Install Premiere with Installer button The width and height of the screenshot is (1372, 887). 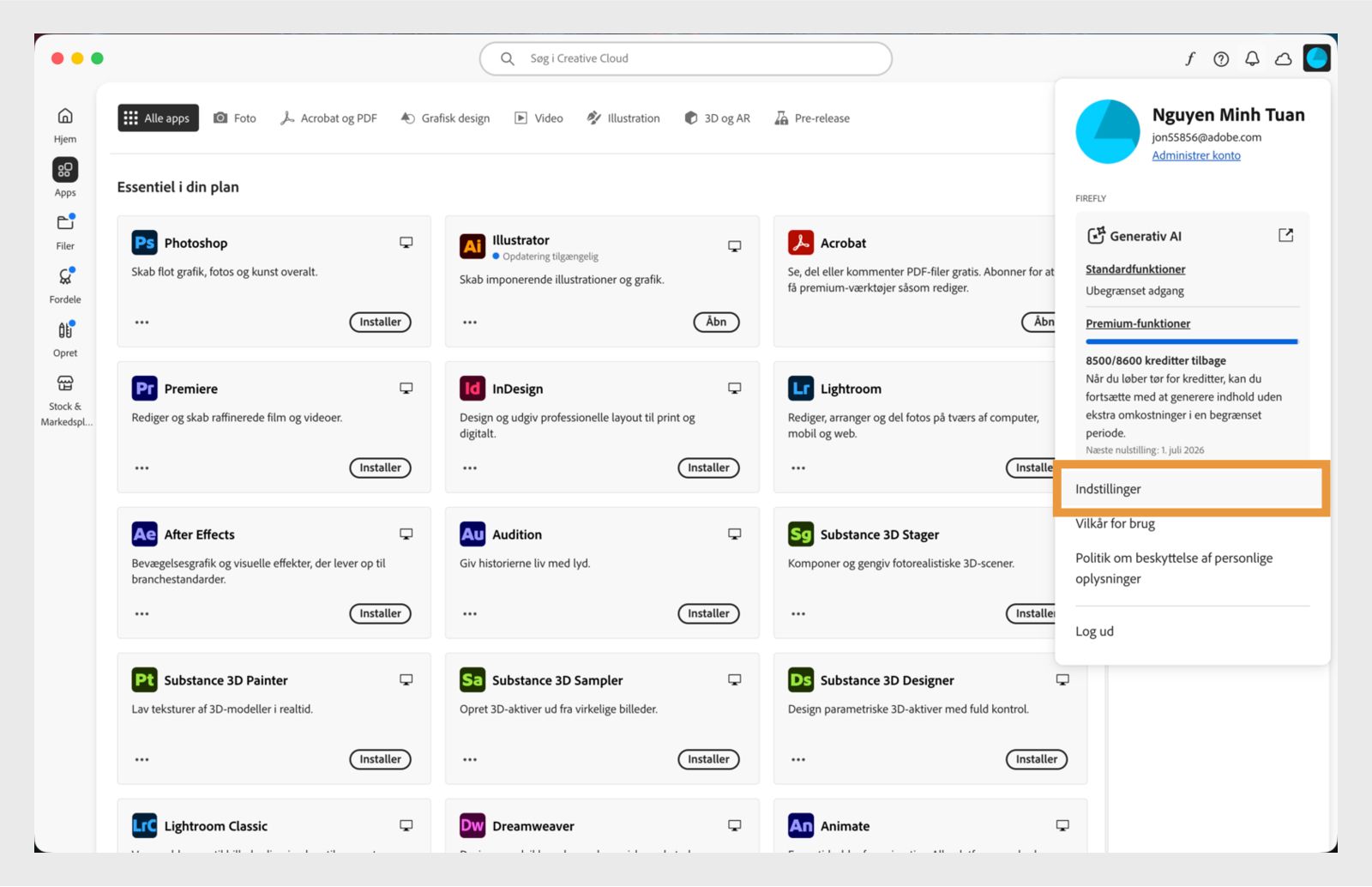380,468
